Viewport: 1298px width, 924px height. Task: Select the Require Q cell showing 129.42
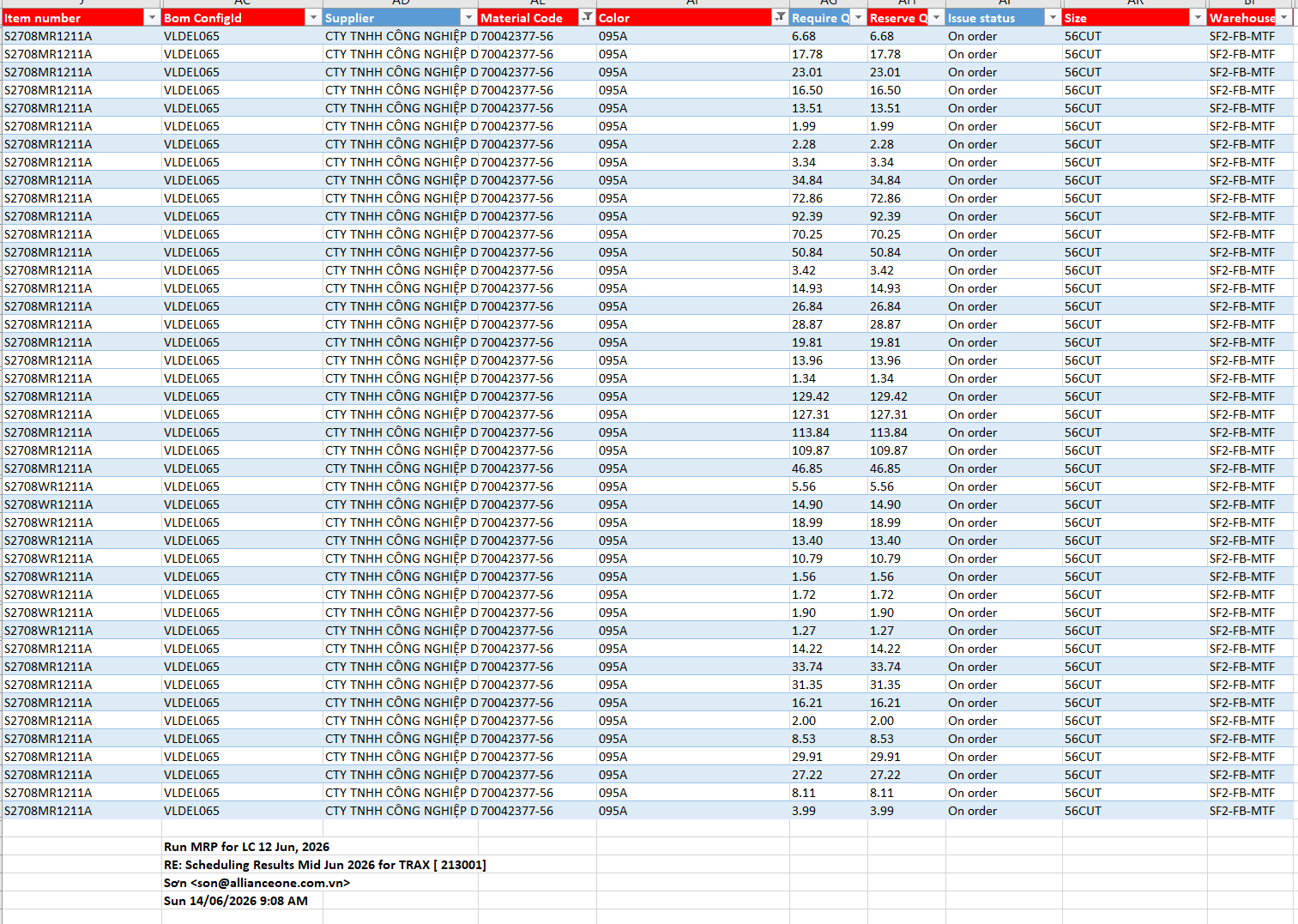[828, 396]
